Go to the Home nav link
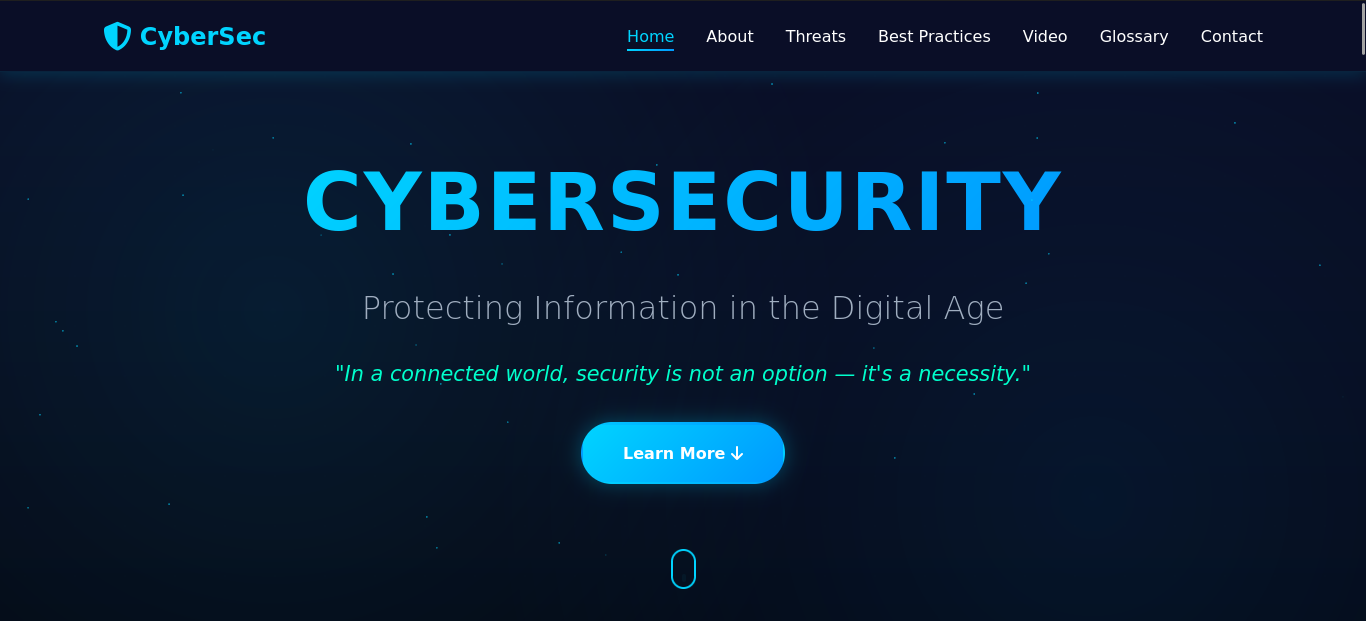This screenshot has width=1366, height=621. (x=650, y=36)
